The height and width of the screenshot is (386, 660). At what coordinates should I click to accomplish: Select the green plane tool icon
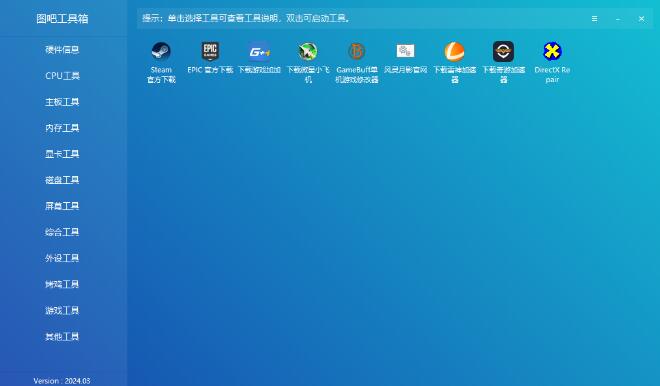(x=308, y=51)
